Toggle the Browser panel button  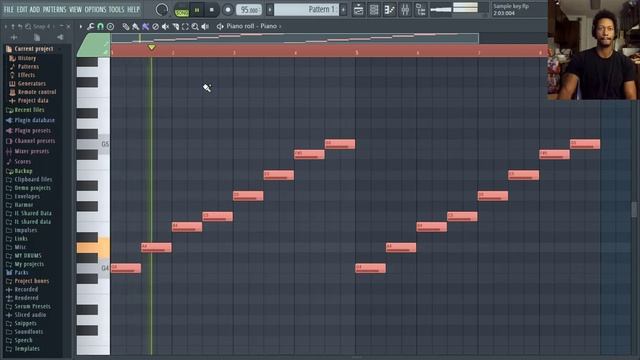point(420,9)
